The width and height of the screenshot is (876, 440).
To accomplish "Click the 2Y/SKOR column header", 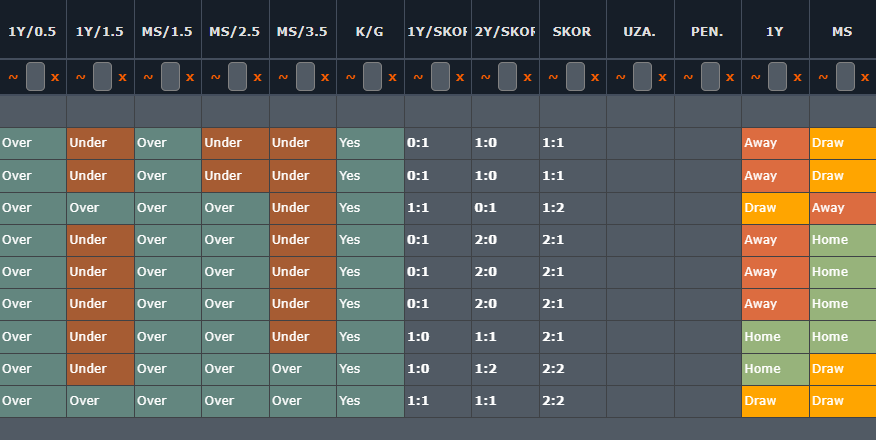I will click(505, 31).
